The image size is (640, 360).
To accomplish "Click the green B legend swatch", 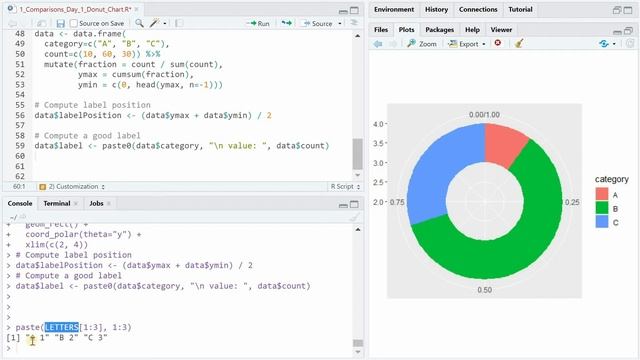I will [602, 208].
